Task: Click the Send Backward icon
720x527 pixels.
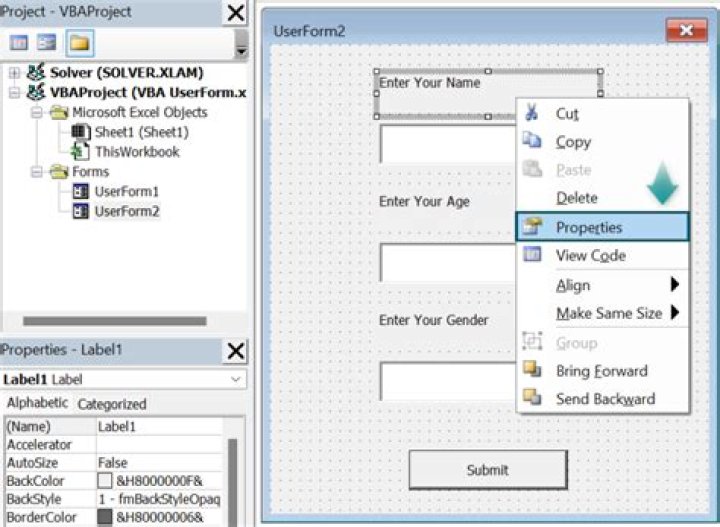Action: [532, 397]
